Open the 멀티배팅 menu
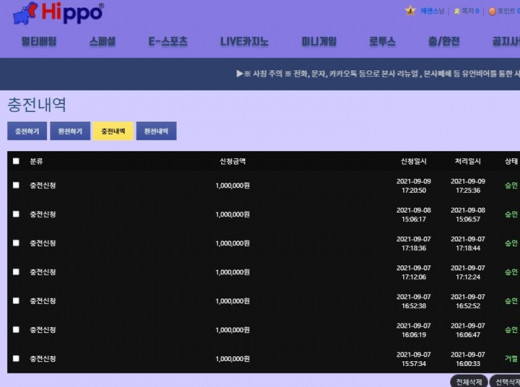Screen dimensions: 520x387 pyautogui.click(x=39, y=42)
